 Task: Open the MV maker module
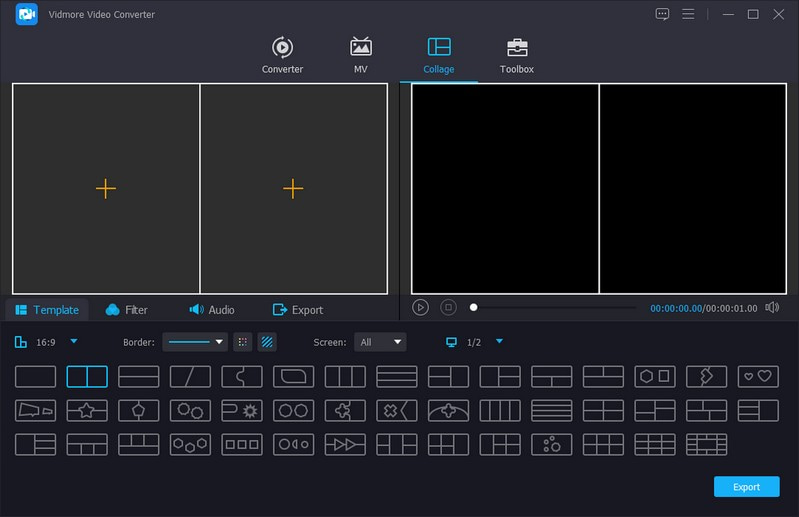[360, 55]
